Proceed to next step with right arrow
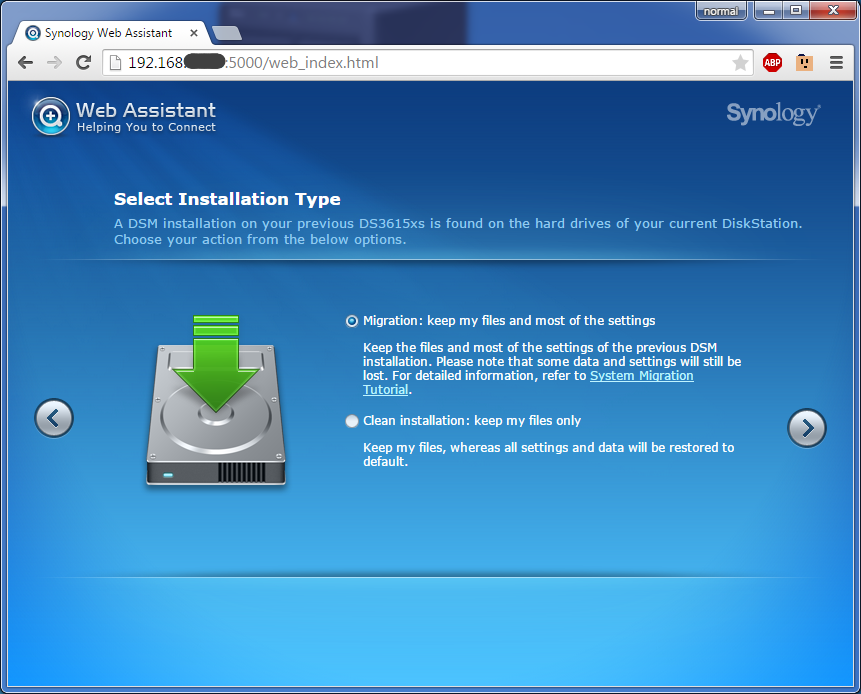 pos(806,427)
